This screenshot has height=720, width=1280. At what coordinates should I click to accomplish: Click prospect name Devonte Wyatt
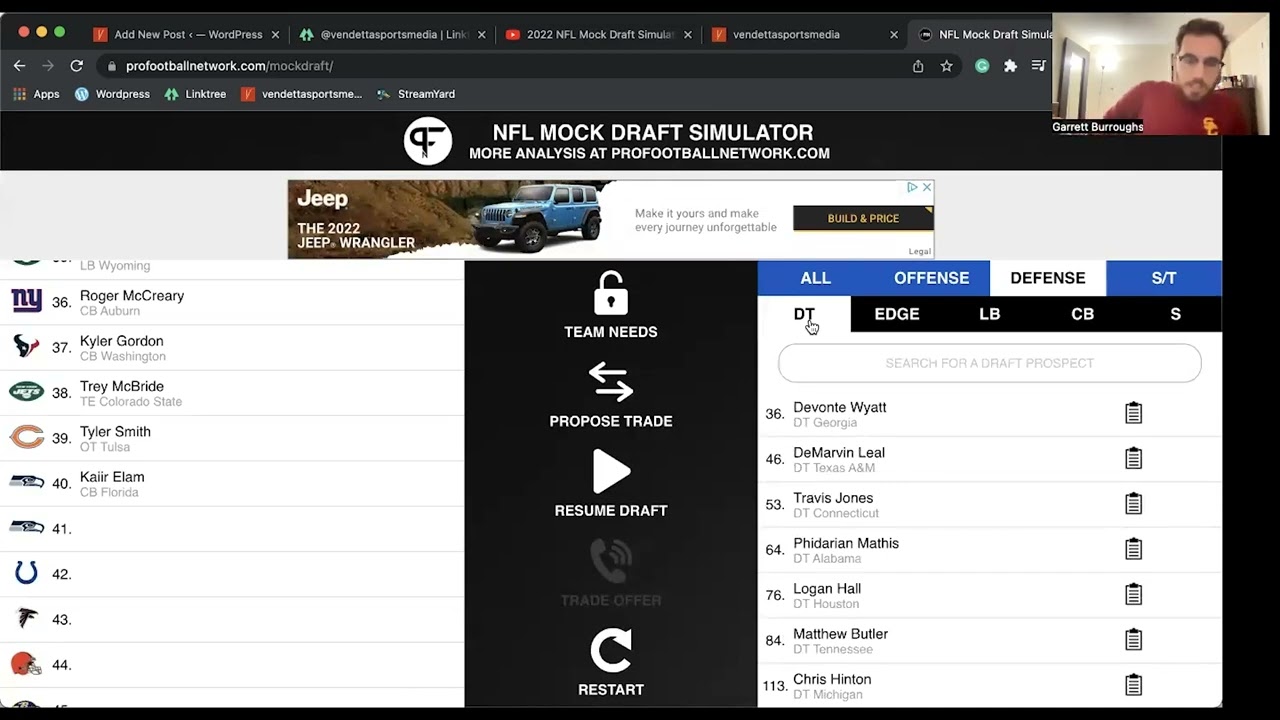coord(839,407)
